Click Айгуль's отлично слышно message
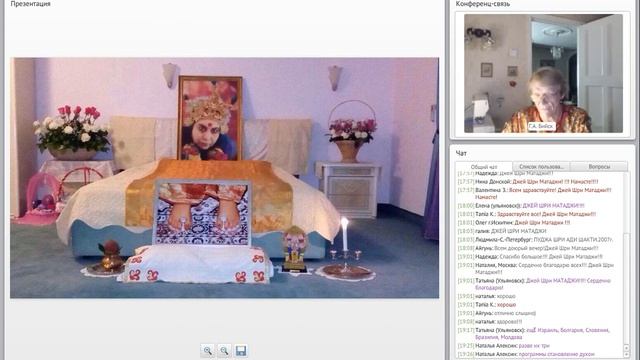This screenshot has width=640, height=360. (497, 313)
